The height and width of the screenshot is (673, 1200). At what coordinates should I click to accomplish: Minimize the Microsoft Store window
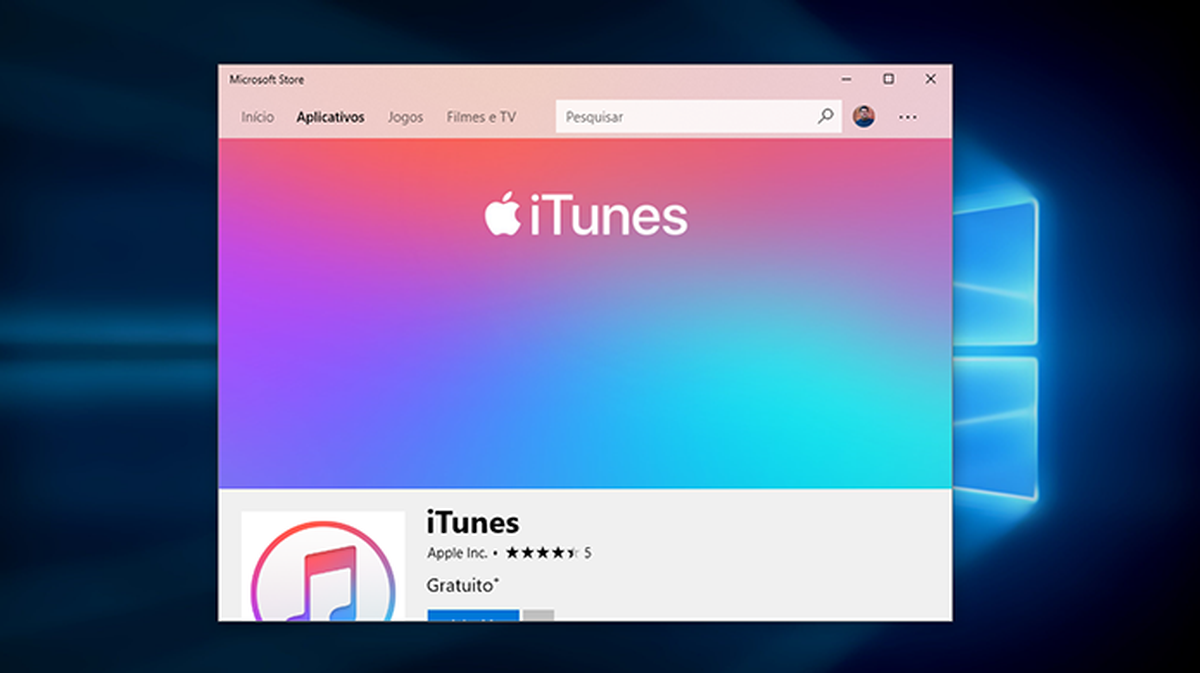(x=847, y=79)
